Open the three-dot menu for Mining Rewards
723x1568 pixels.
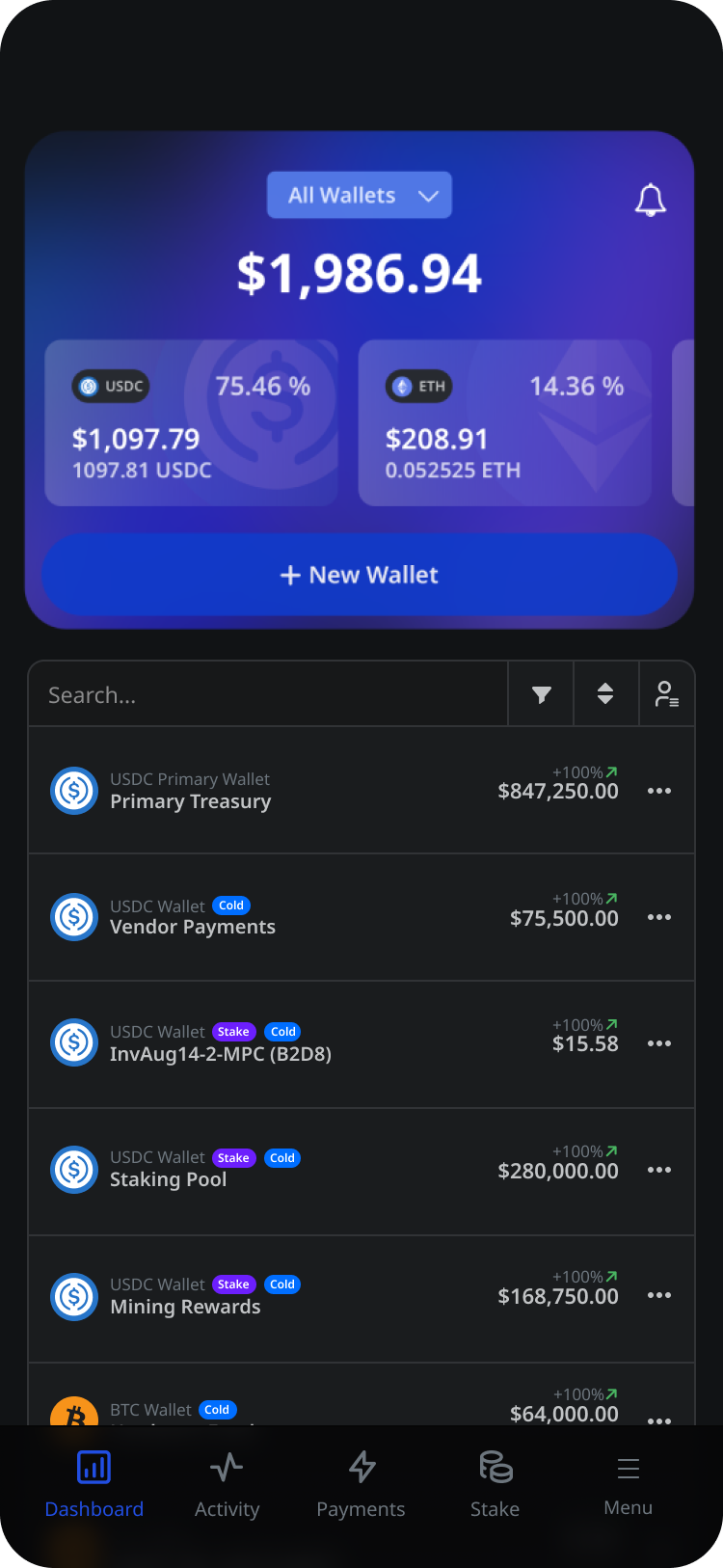click(x=659, y=1296)
